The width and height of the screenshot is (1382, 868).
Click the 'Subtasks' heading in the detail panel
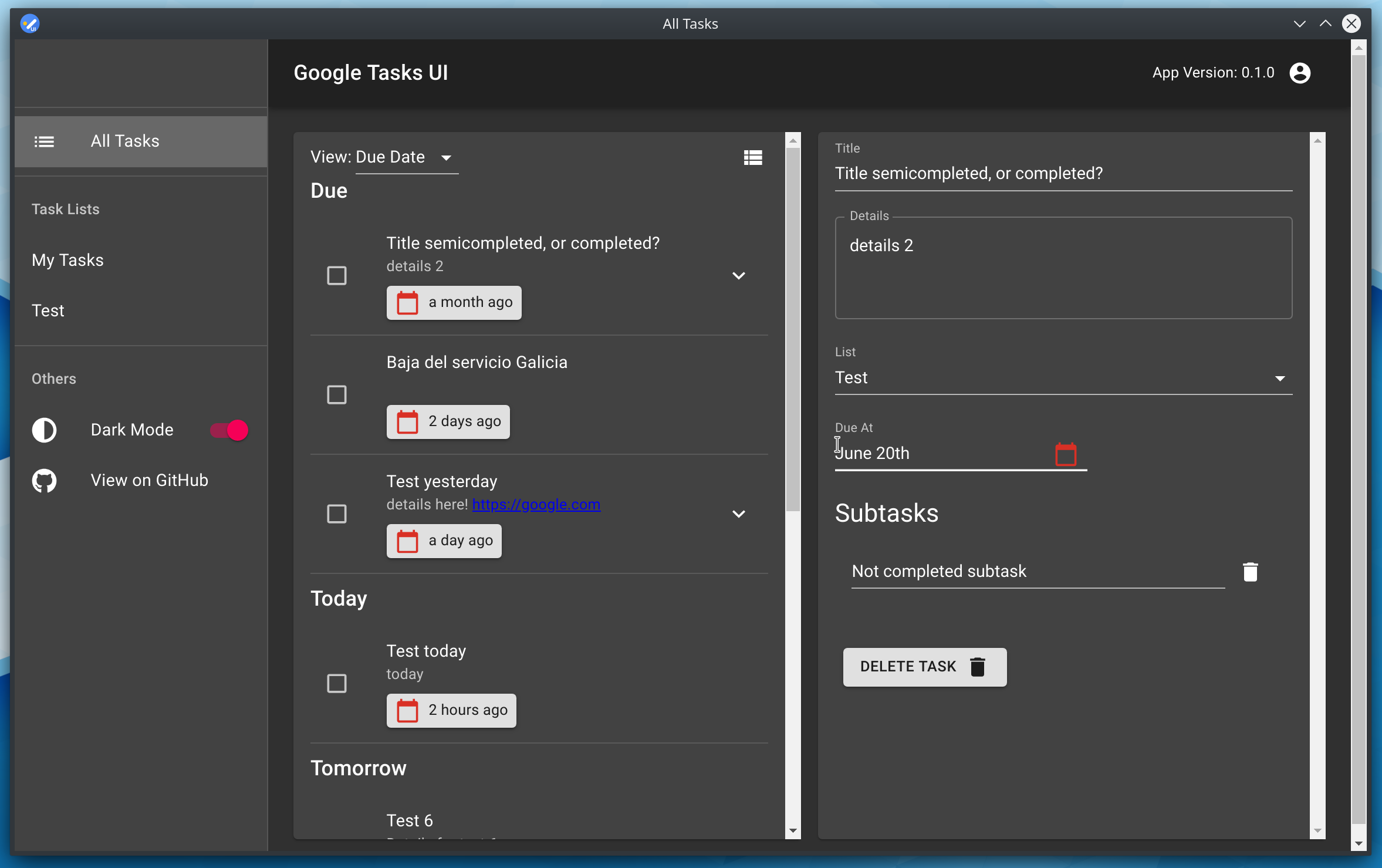tap(886, 514)
